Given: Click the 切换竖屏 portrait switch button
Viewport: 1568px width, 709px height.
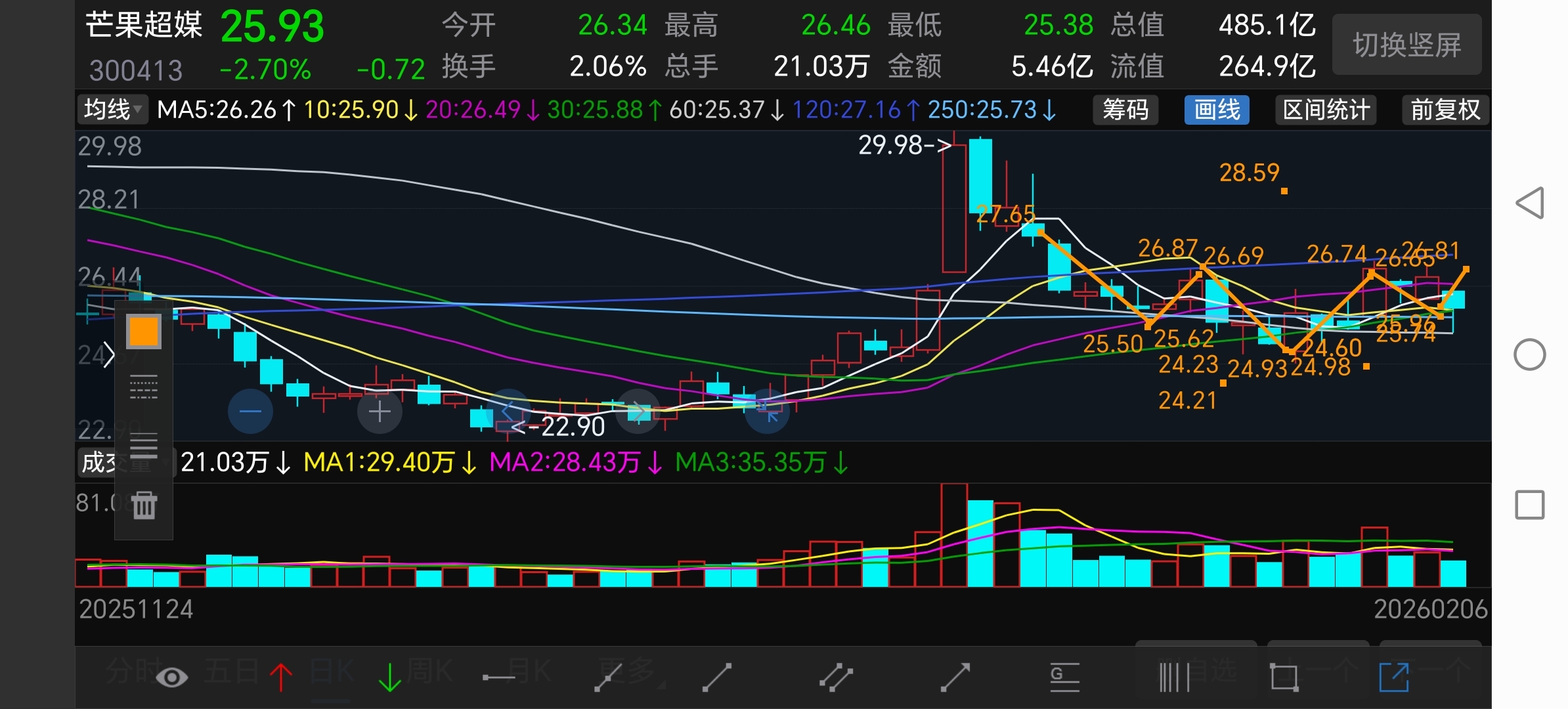Looking at the screenshot, I should (x=1406, y=45).
